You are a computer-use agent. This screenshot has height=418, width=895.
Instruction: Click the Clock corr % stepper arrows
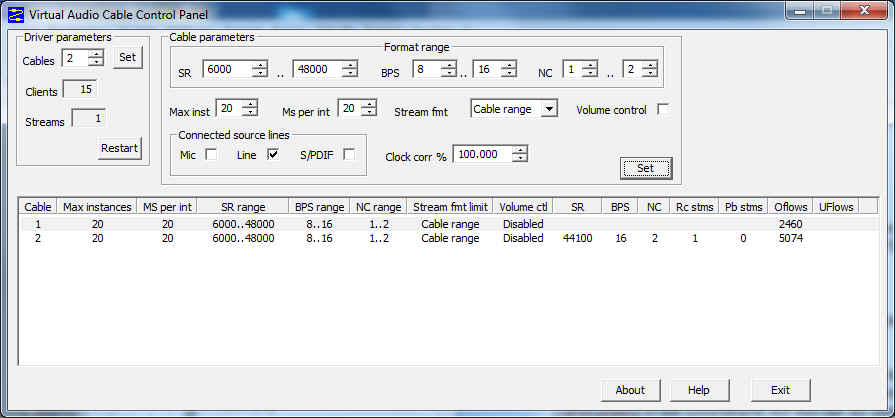(x=520, y=154)
